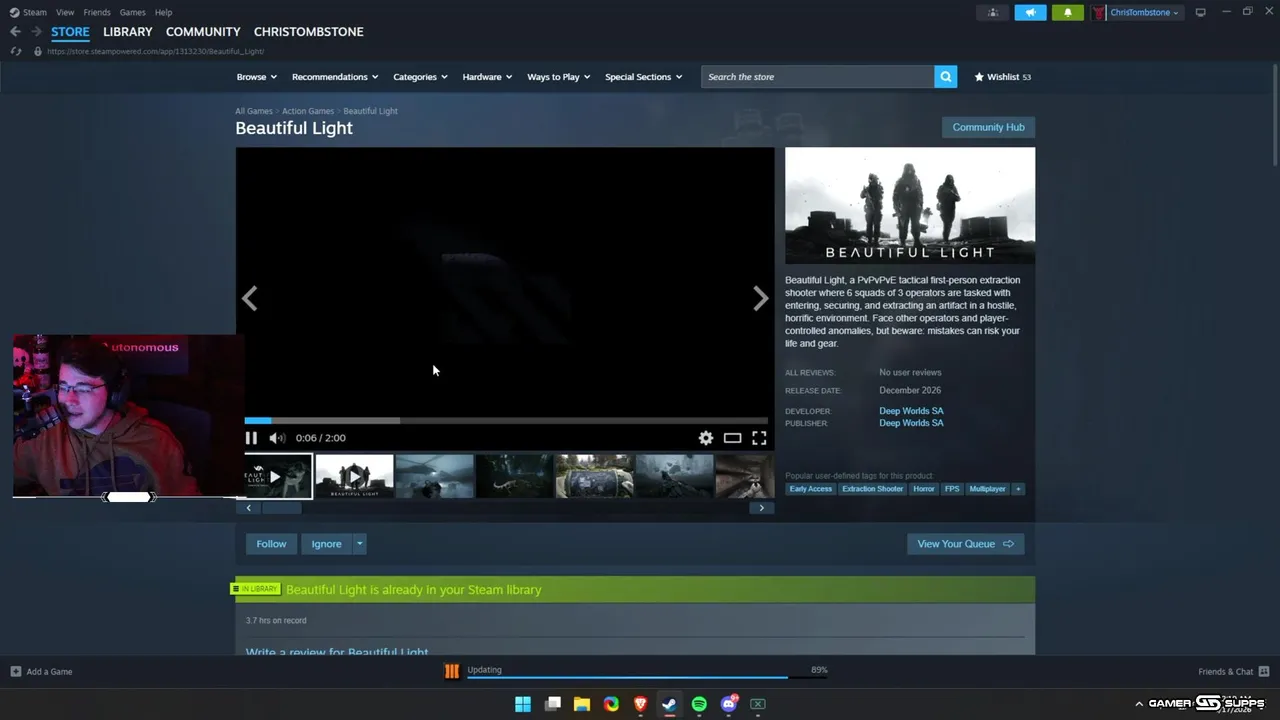The width and height of the screenshot is (1280, 720).
Task: Open the Updating download progress bar
Action: coord(647,677)
